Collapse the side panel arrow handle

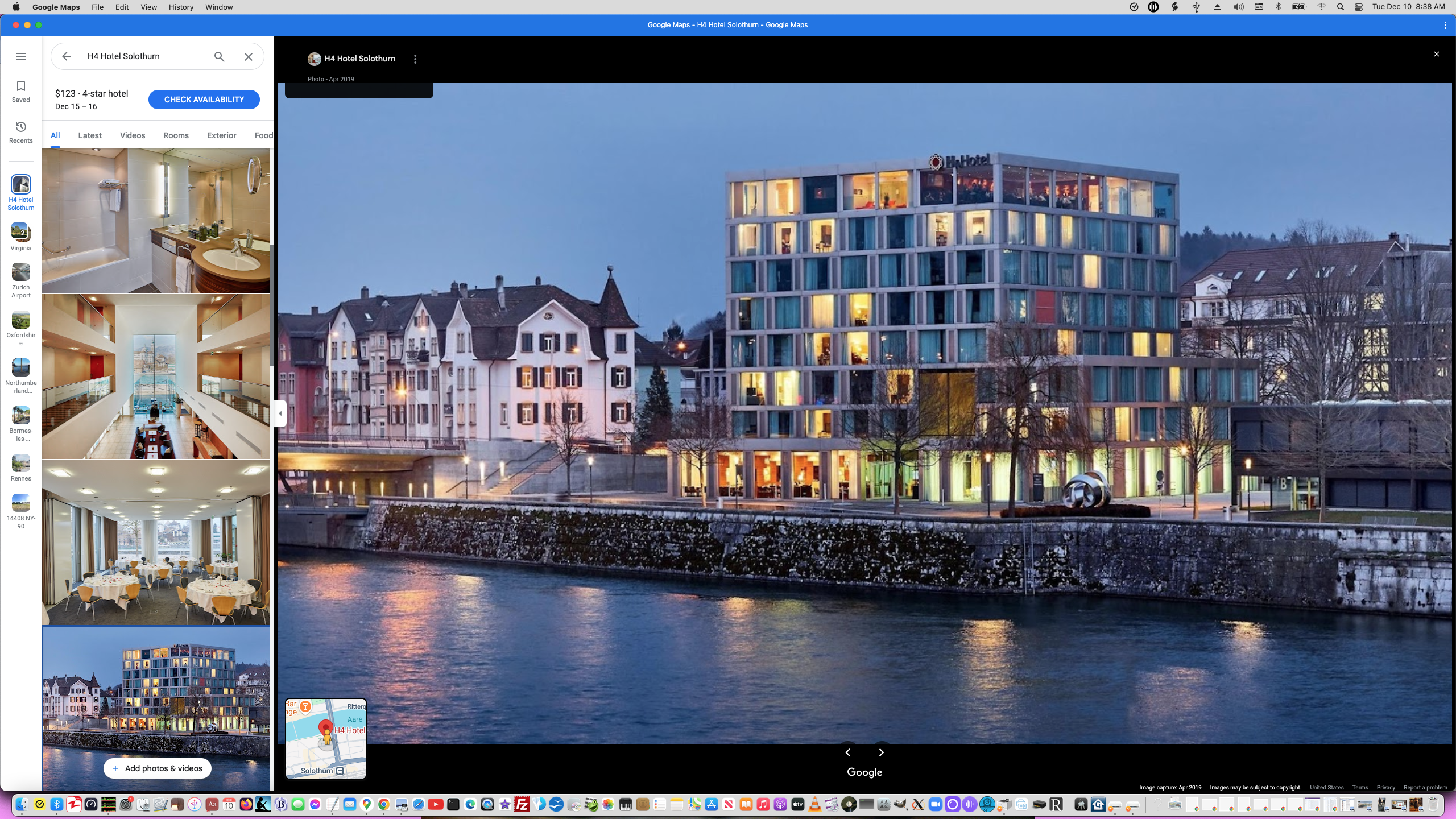[x=280, y=413]
